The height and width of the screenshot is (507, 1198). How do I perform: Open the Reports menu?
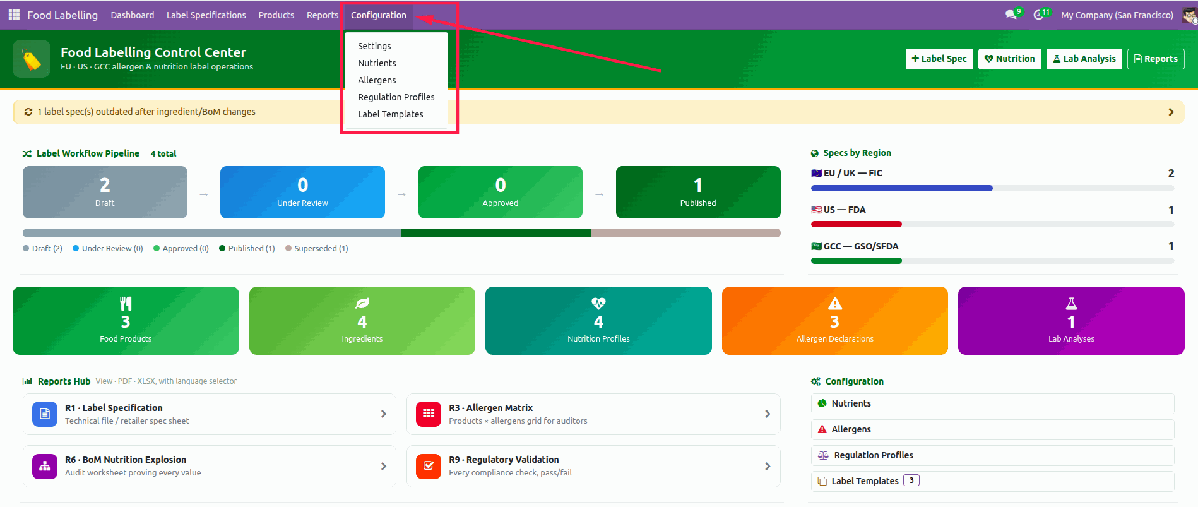[x=322, y=15]
